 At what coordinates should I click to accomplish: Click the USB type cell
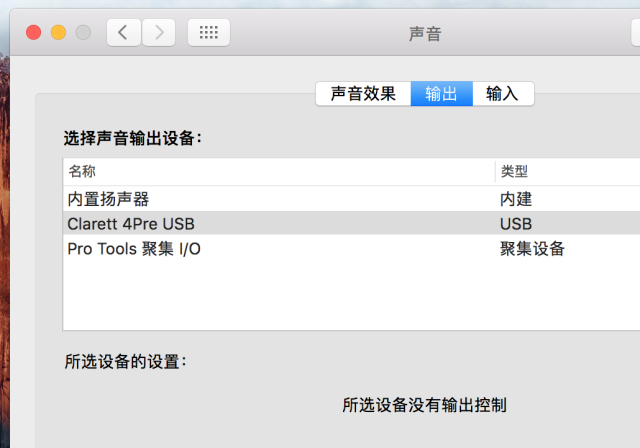point(516,223)
